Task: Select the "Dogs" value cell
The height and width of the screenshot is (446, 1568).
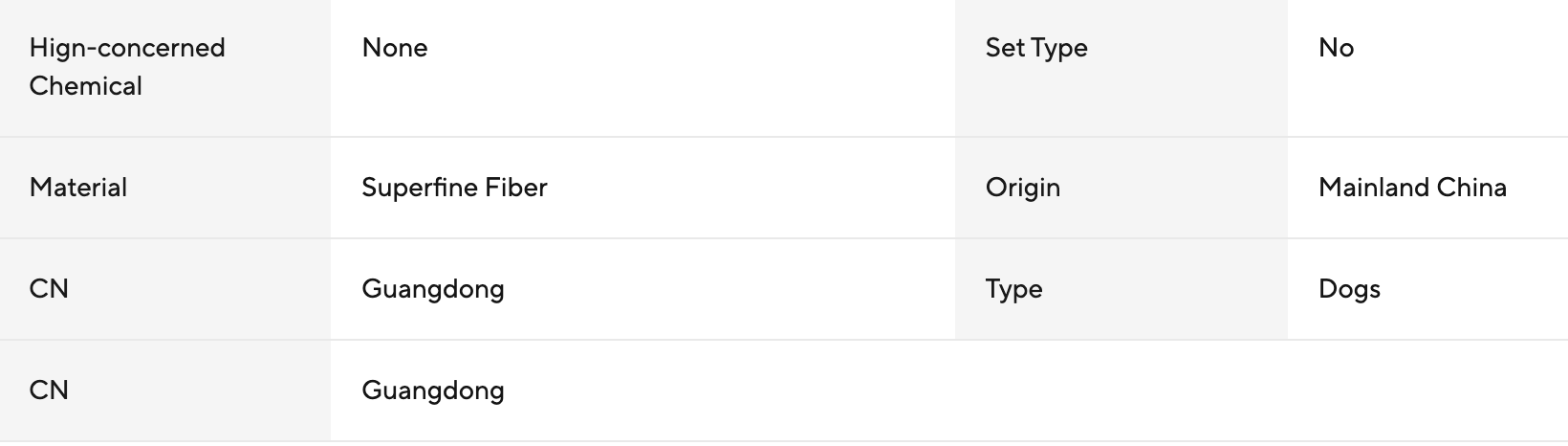Action: 1349,289
